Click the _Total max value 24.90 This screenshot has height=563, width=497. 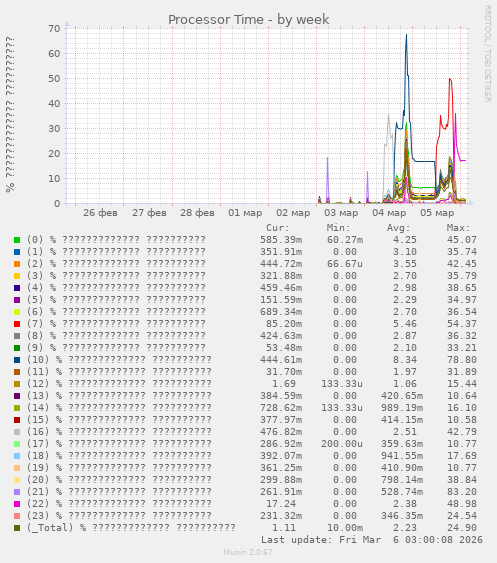coord(462,528)
